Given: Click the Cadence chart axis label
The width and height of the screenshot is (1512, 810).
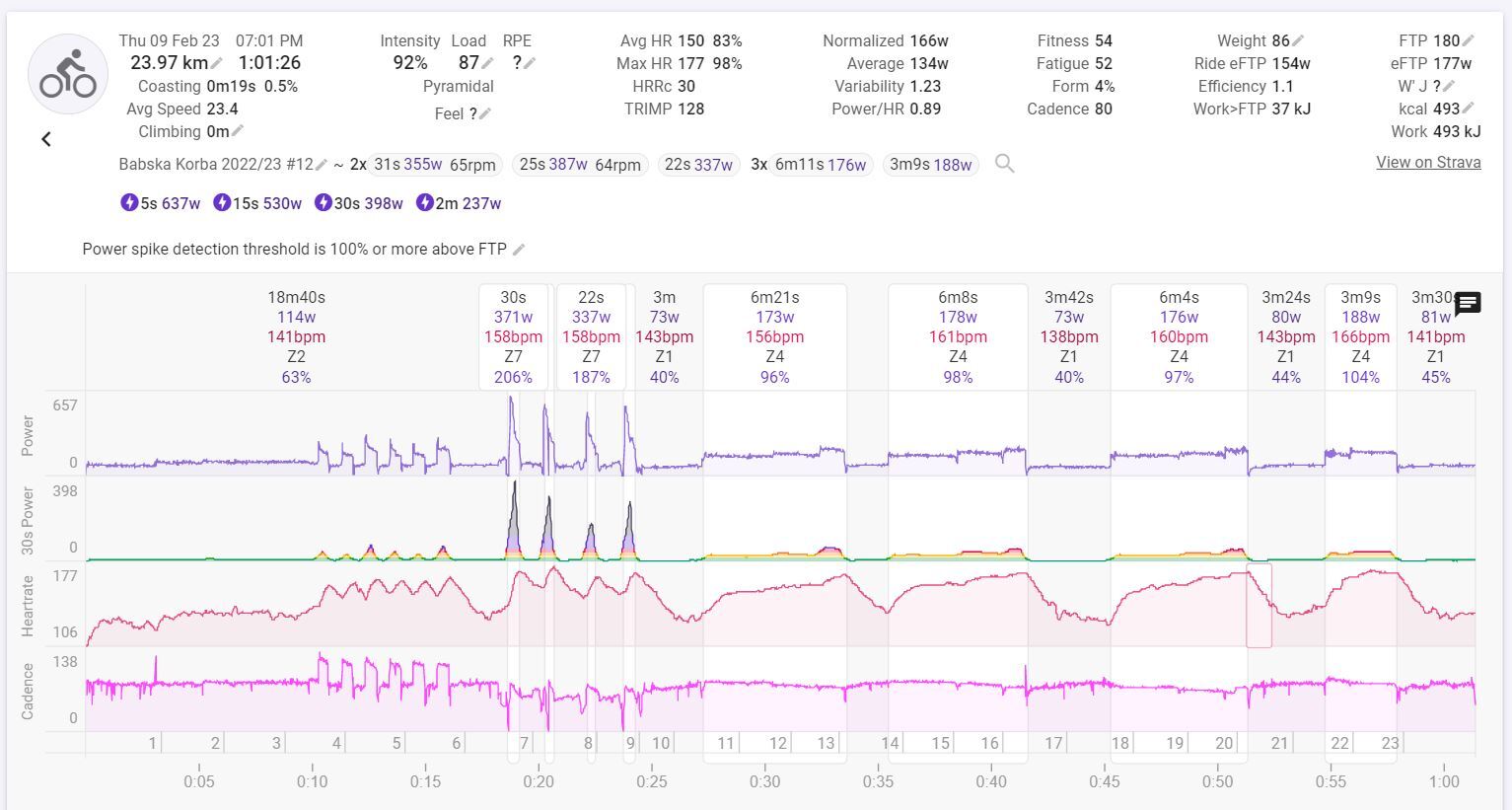Looking at the screenshot, I should click(28, 691).
